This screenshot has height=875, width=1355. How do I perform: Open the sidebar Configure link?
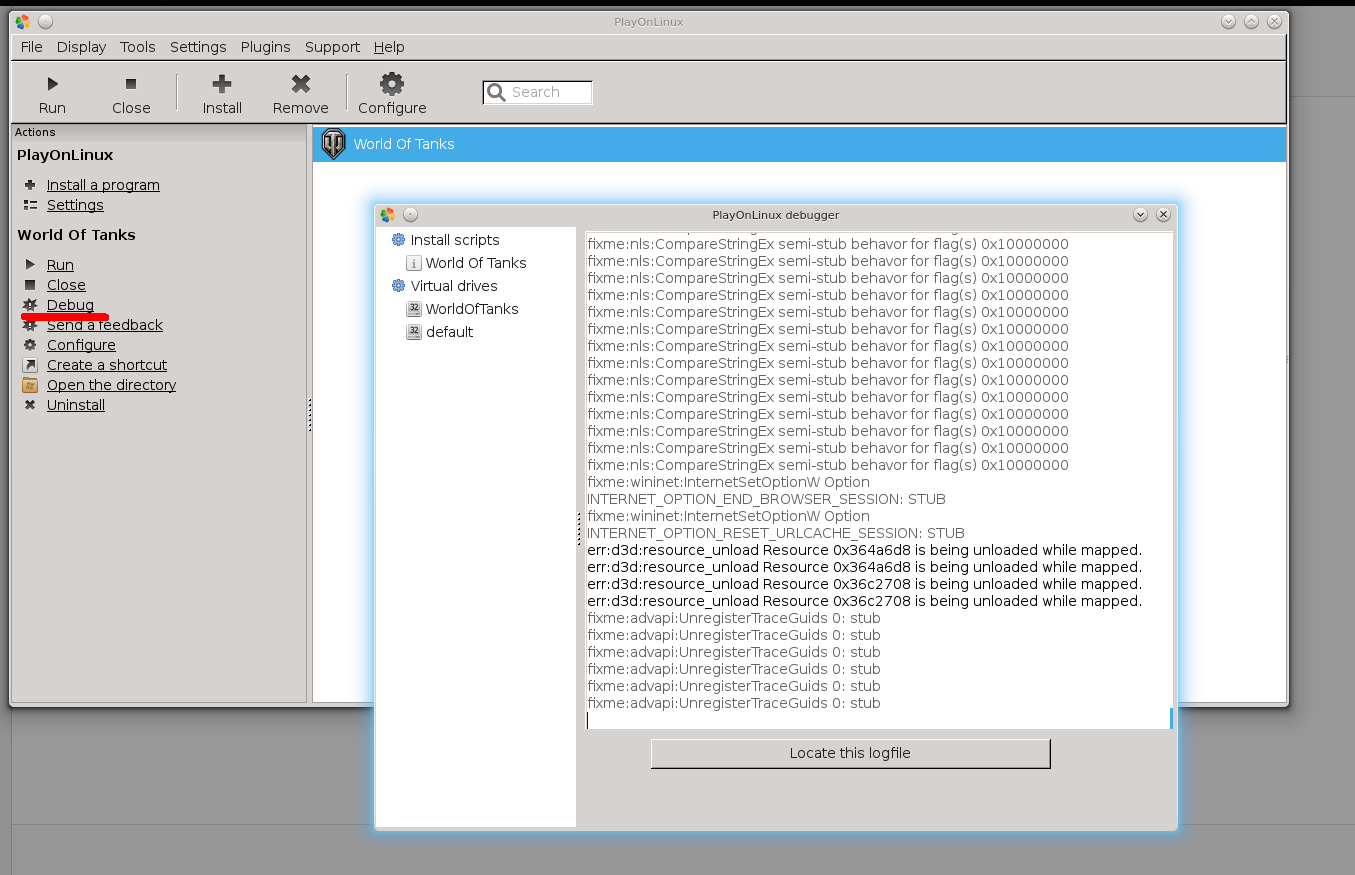81,345
